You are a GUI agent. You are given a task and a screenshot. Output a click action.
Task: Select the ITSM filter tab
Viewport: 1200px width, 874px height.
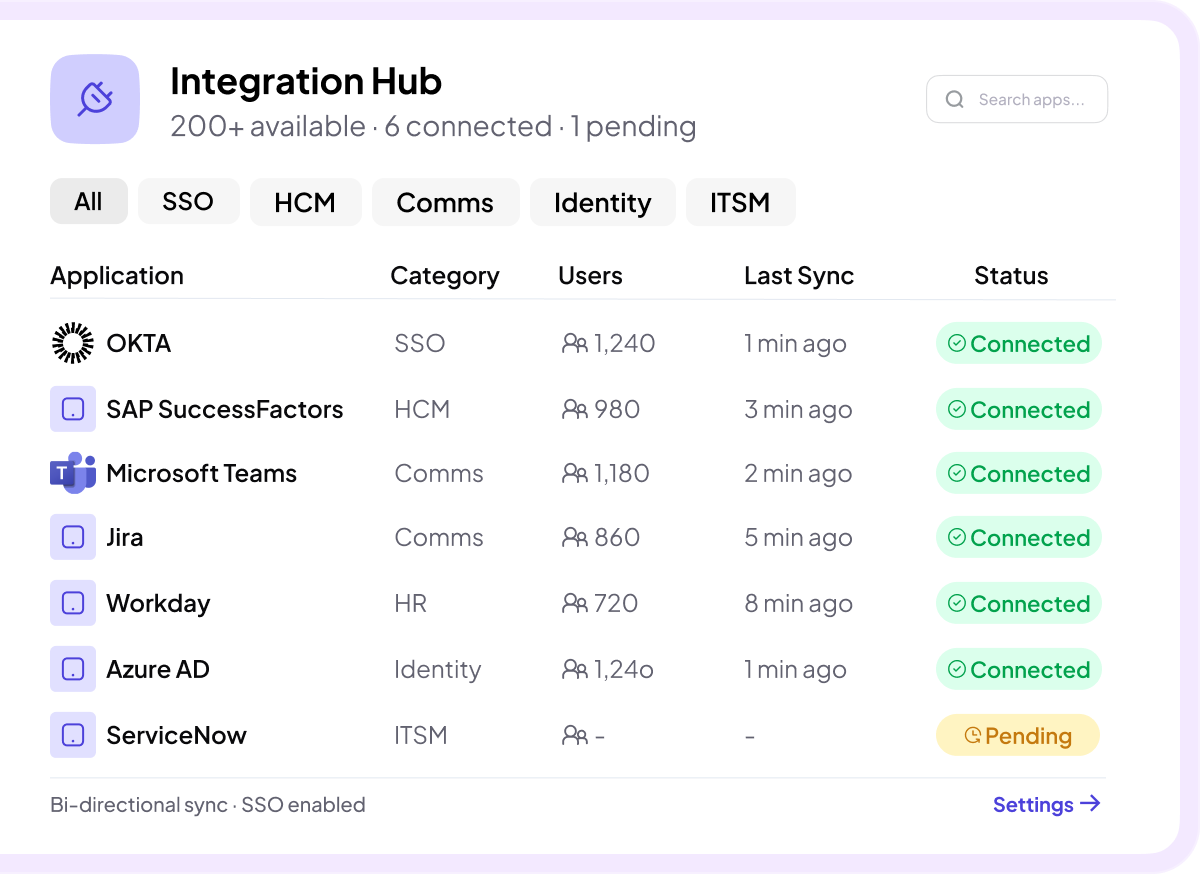[740, 202]
